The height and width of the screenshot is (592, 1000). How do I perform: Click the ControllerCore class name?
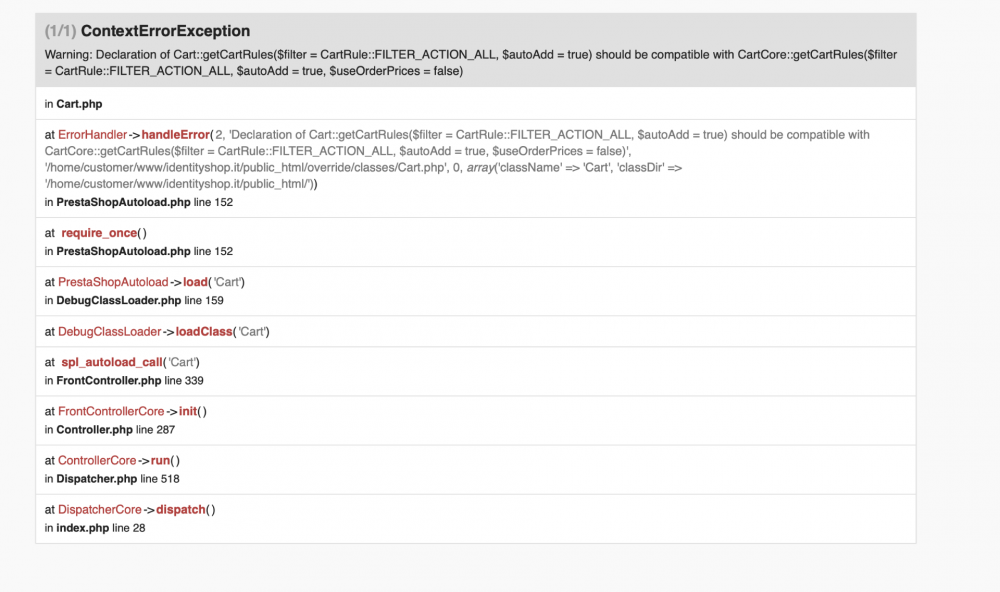97,460
